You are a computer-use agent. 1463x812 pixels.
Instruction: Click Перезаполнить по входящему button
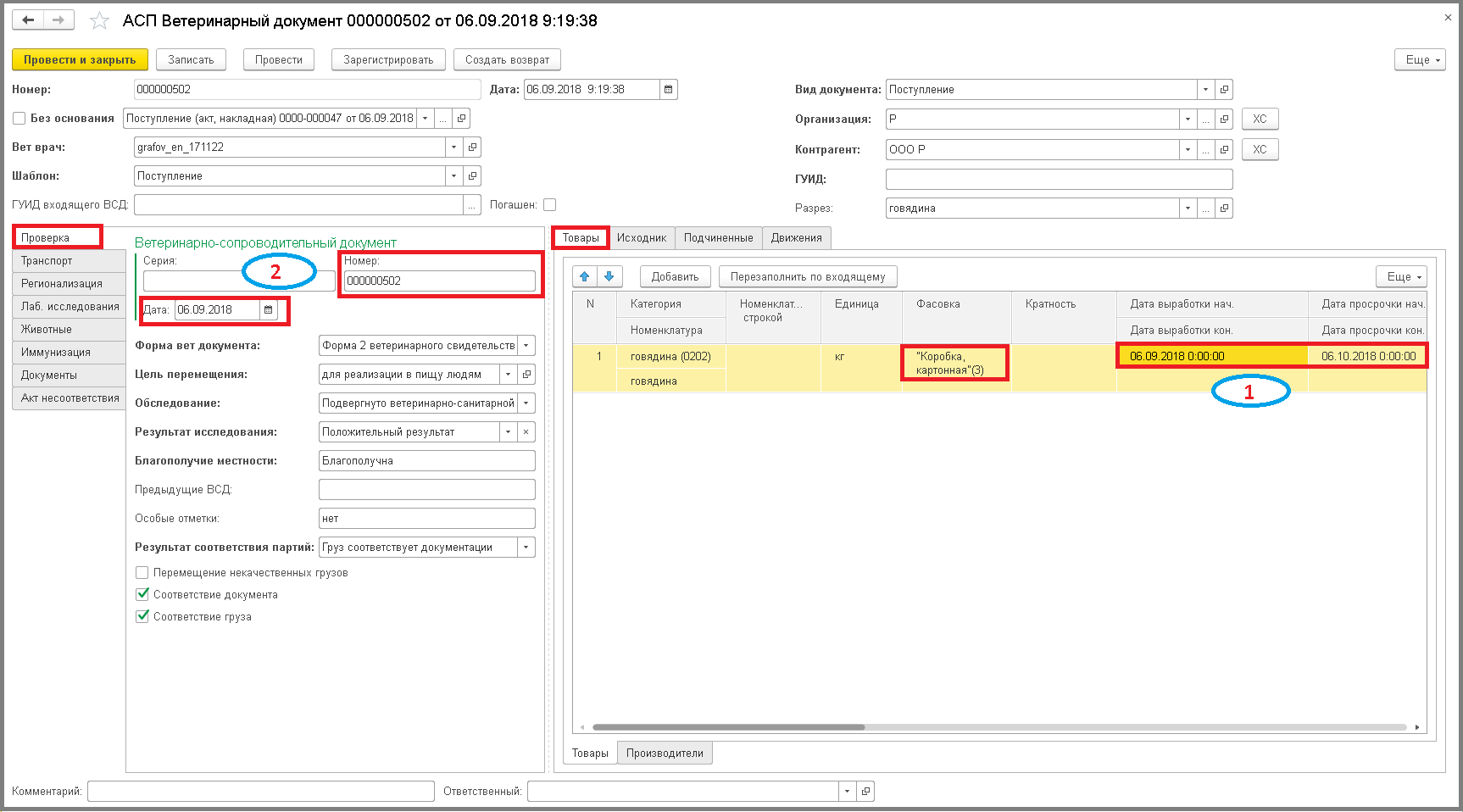(808, 277)
